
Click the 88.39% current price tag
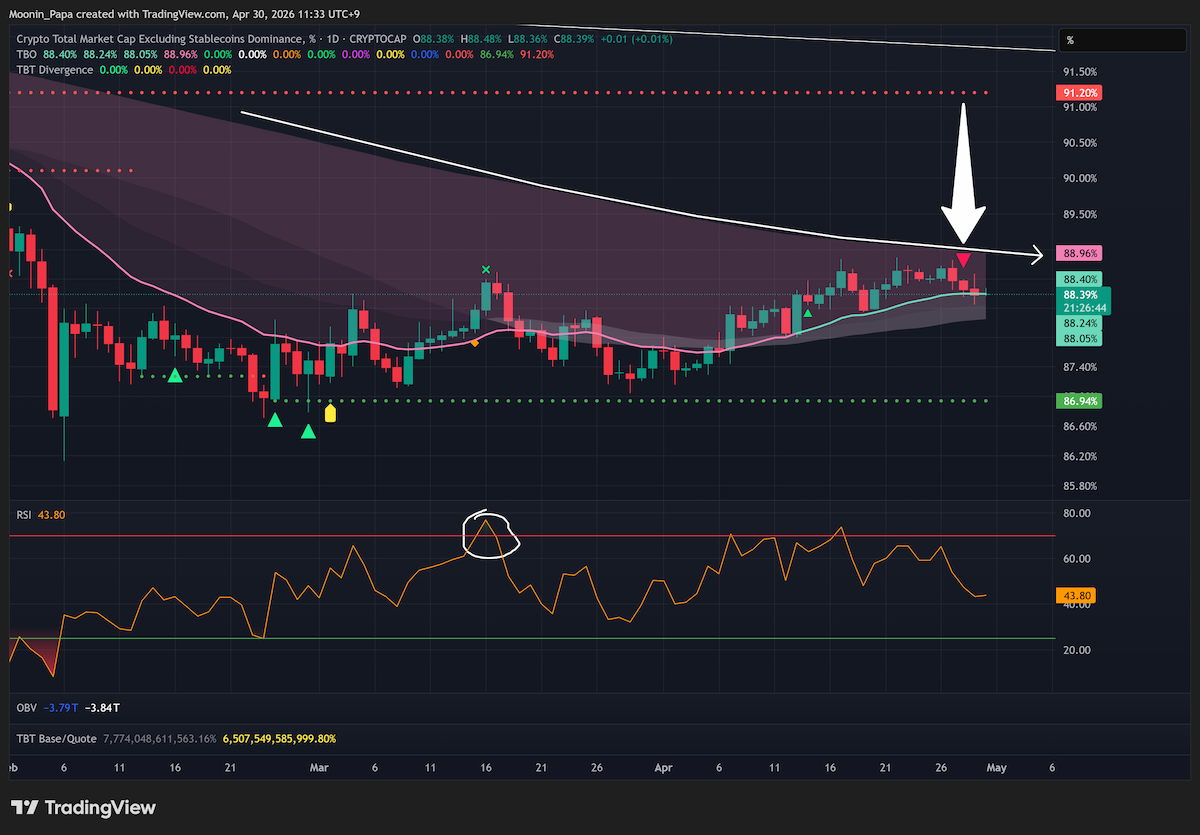point(1080,296)
